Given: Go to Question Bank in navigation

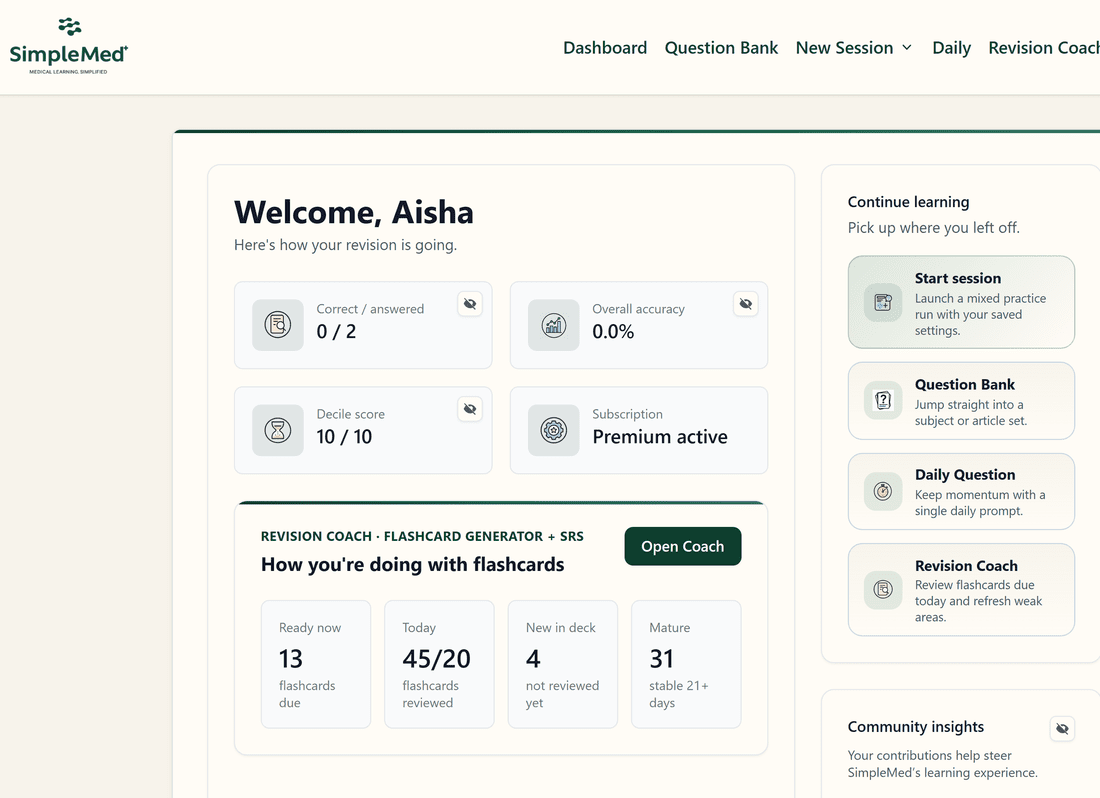Looking at the screenshot, I should tap(721, 48).
